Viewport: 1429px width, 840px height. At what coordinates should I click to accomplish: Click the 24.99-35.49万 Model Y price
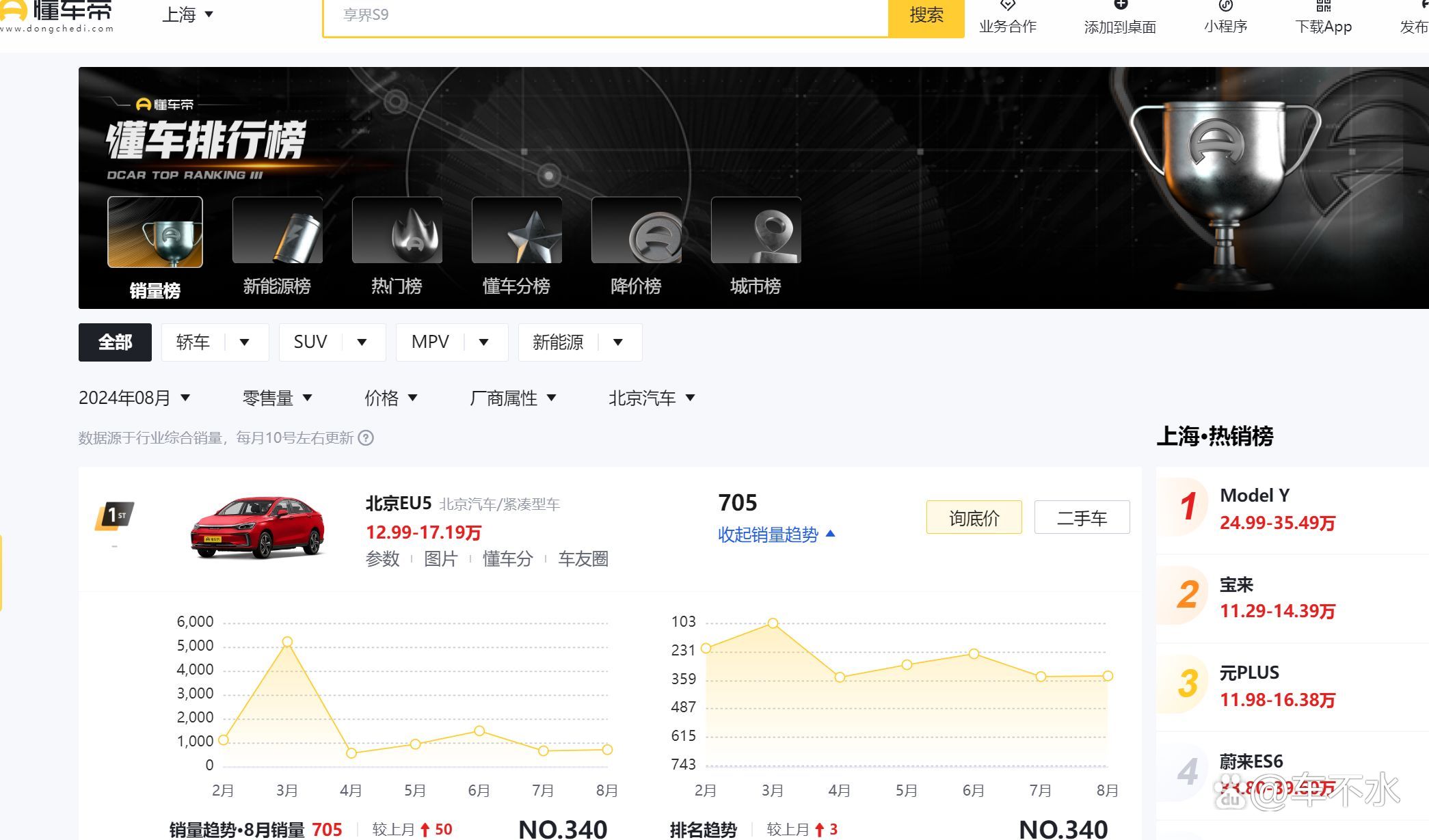[1278, 523]
